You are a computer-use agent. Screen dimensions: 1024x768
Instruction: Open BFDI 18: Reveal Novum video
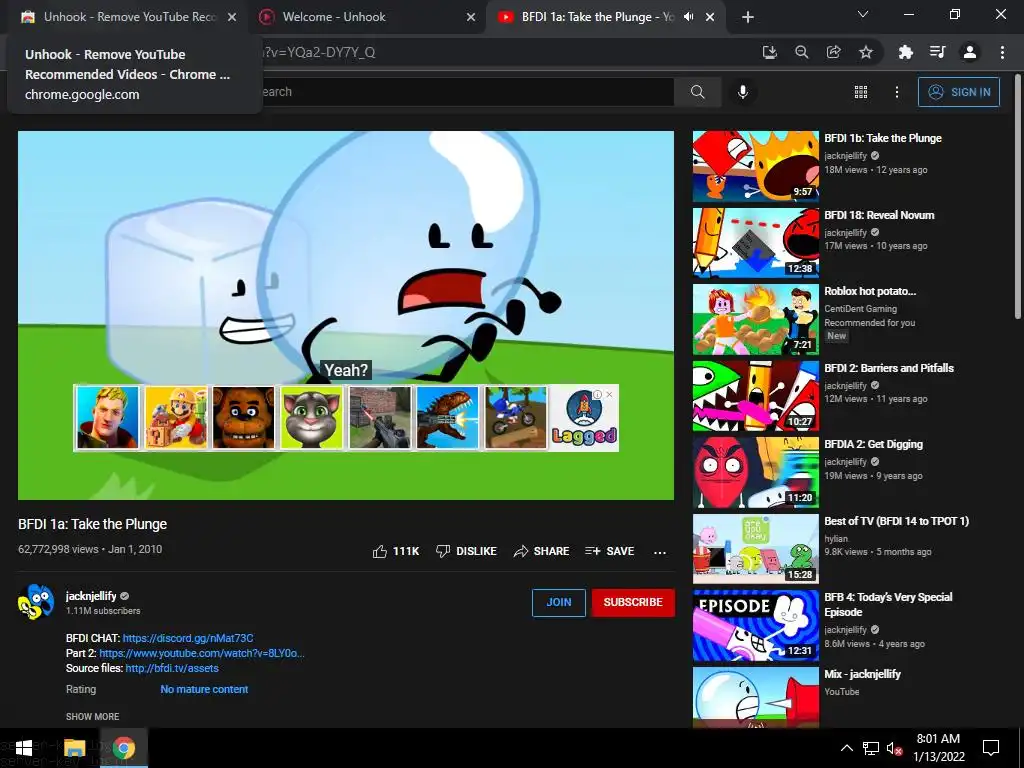tap(879, 215)
